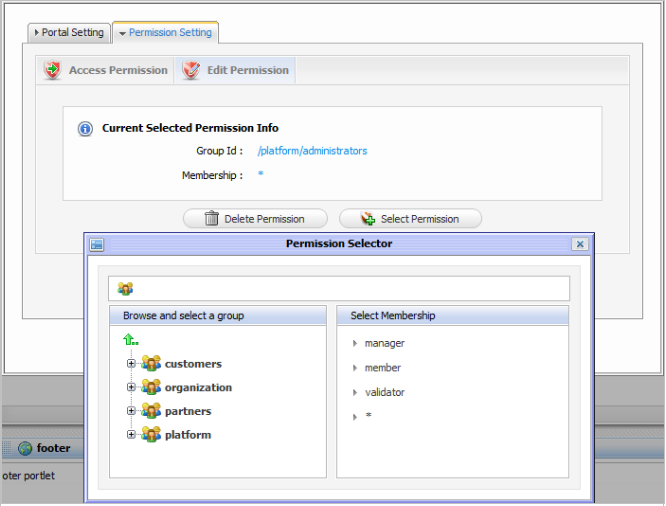Expand the organization tree node

[x=131, y=387]
